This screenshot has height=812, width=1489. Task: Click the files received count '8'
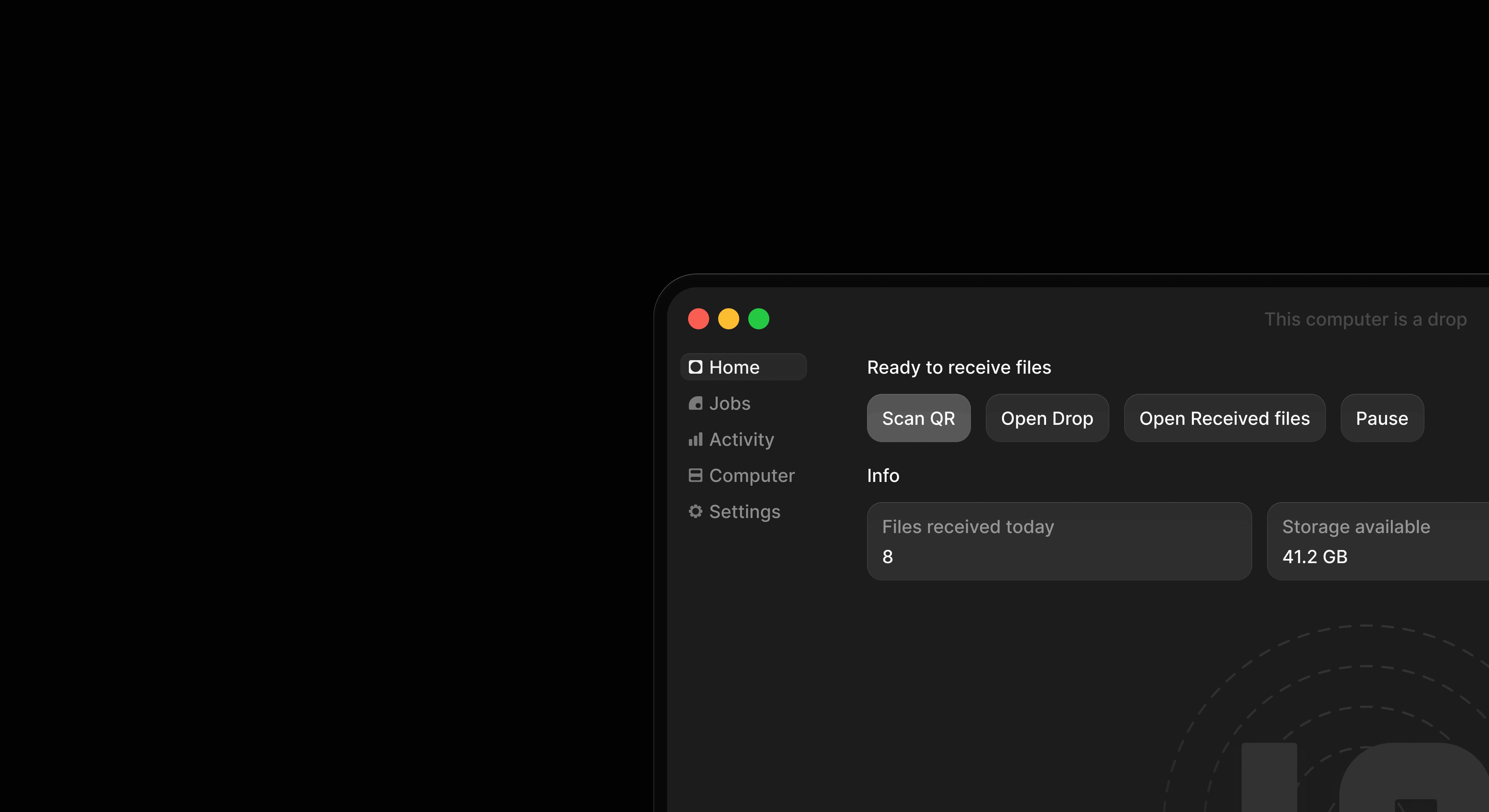point(887,556)
